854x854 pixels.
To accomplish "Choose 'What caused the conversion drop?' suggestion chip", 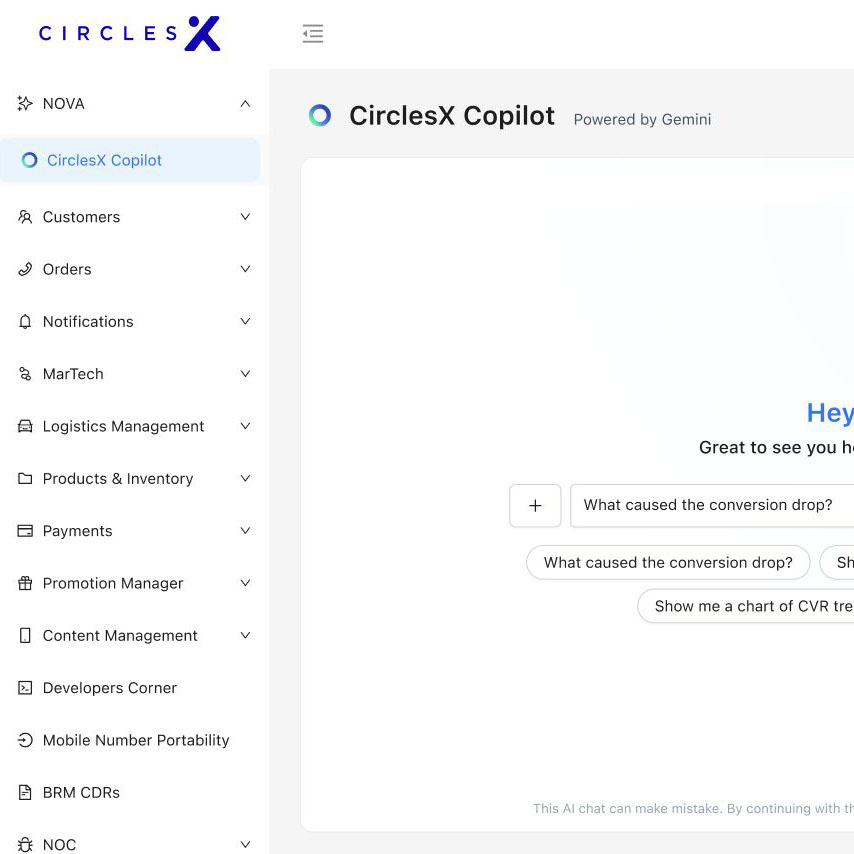I will coord(668,562).
